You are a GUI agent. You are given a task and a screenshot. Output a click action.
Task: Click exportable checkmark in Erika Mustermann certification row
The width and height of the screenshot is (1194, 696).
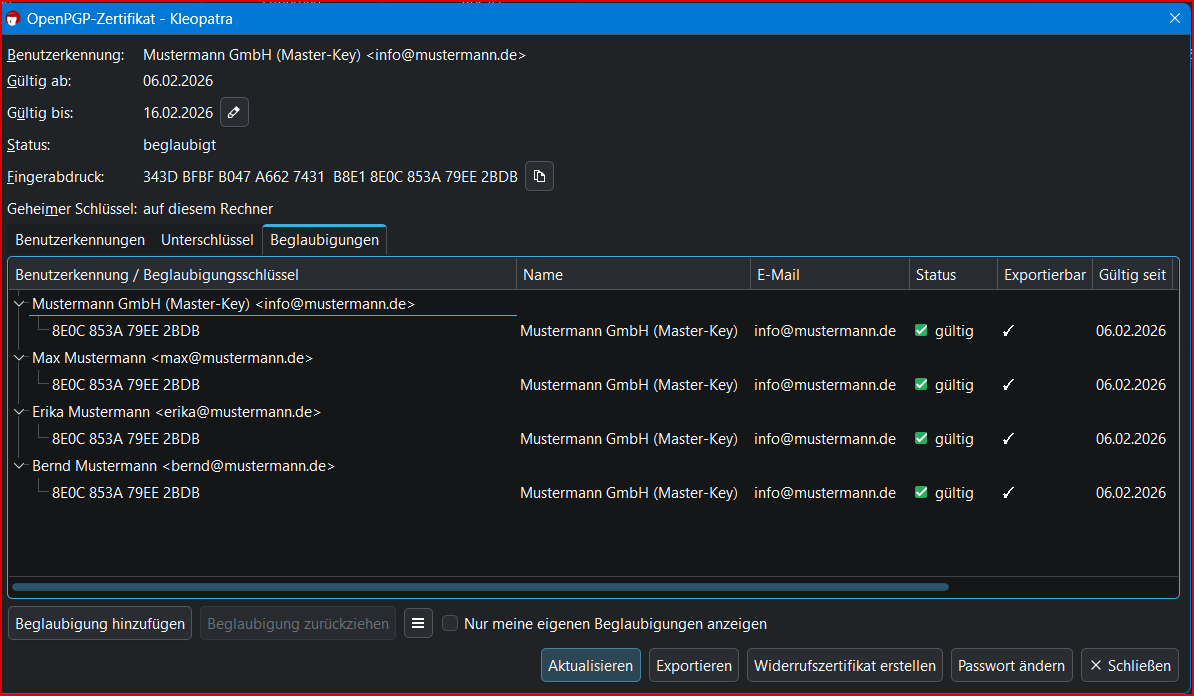(x=1008, y=439)
